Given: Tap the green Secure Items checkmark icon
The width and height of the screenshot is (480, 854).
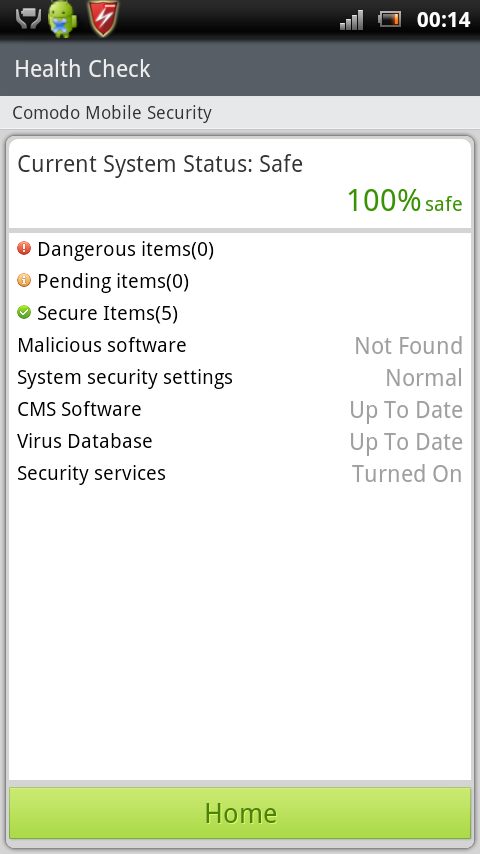Looking at the screenshot, I should point(24,313).
